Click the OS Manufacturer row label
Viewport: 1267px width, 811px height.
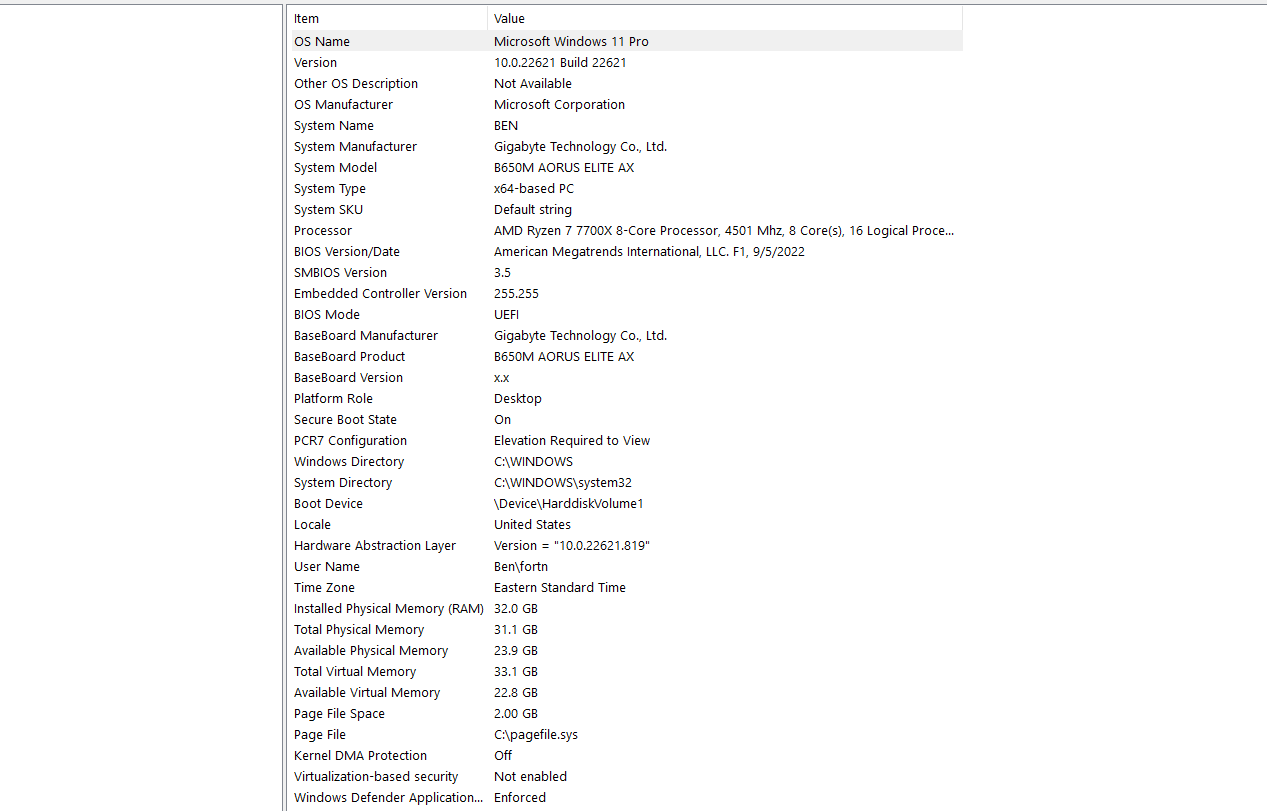[343, 104]
